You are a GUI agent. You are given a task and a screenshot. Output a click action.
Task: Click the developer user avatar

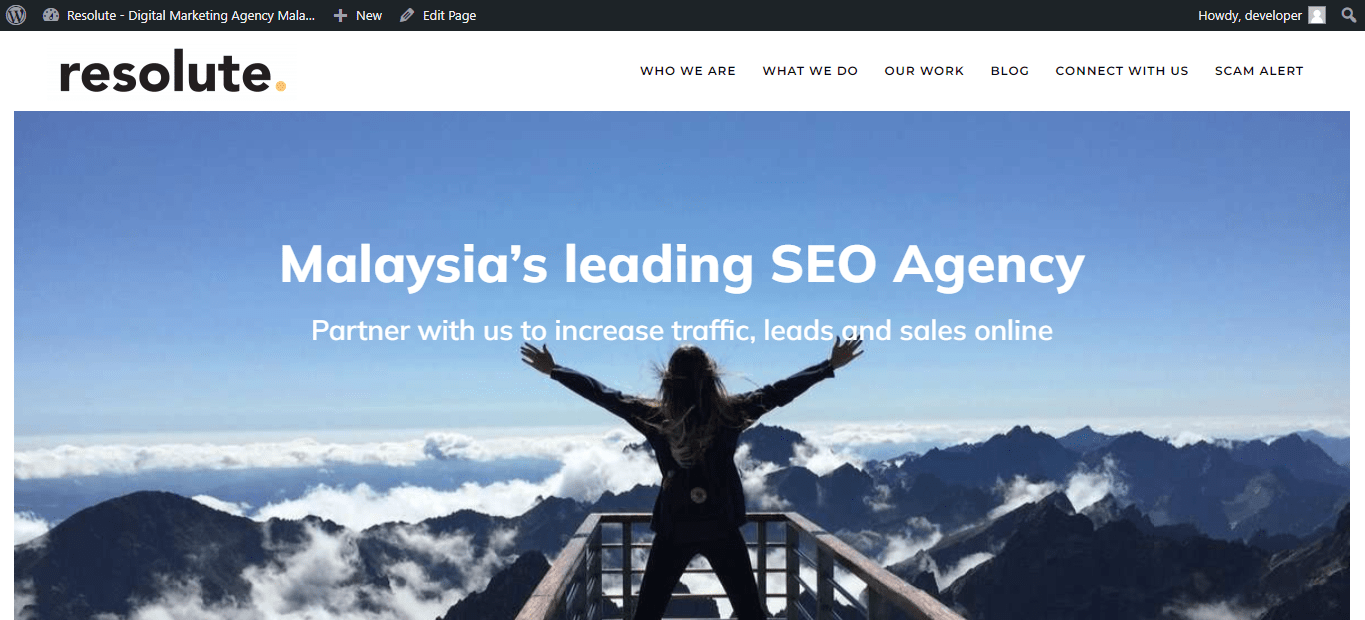click(1317, 15)
